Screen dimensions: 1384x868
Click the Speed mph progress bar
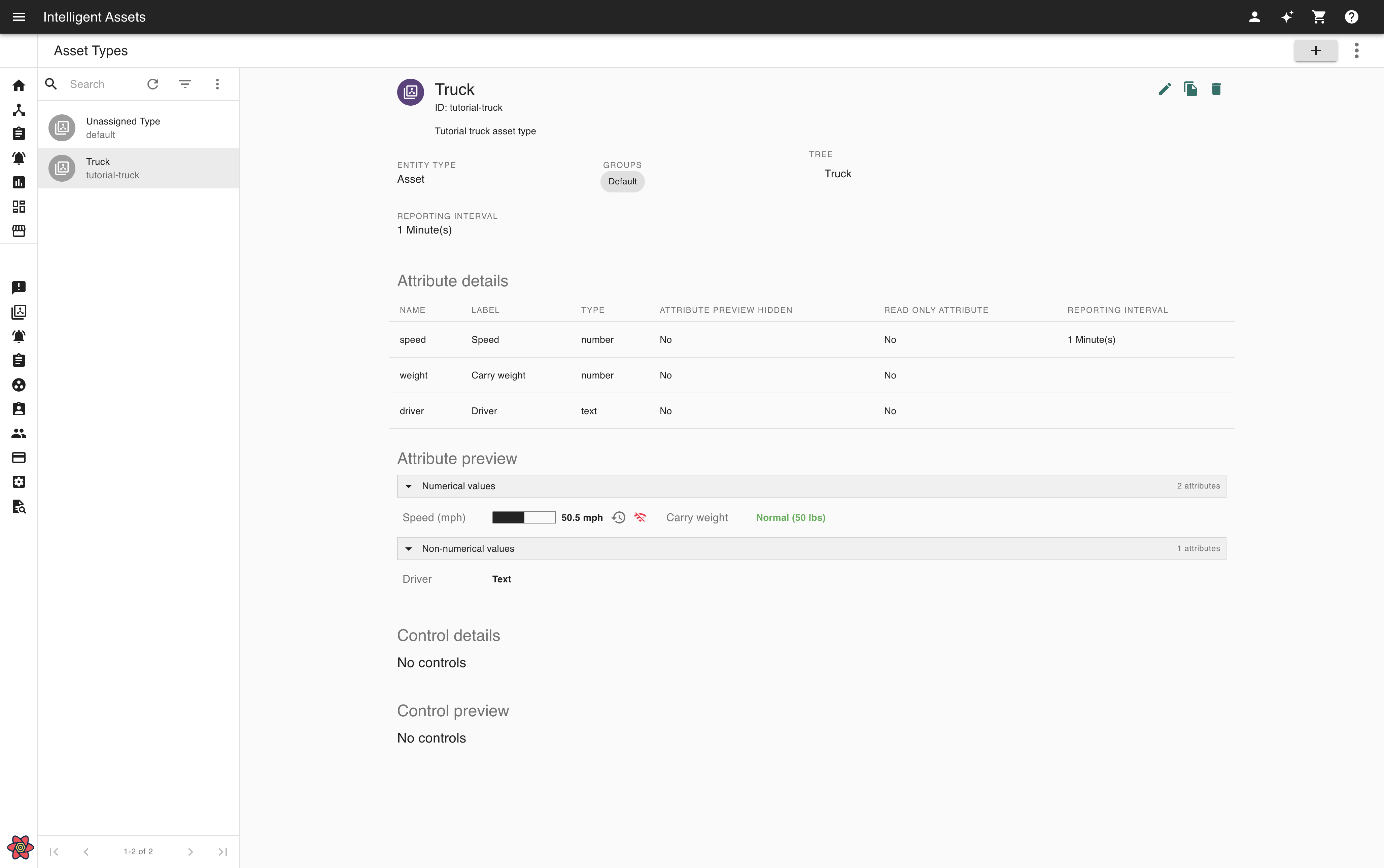(x=524, y=517)
